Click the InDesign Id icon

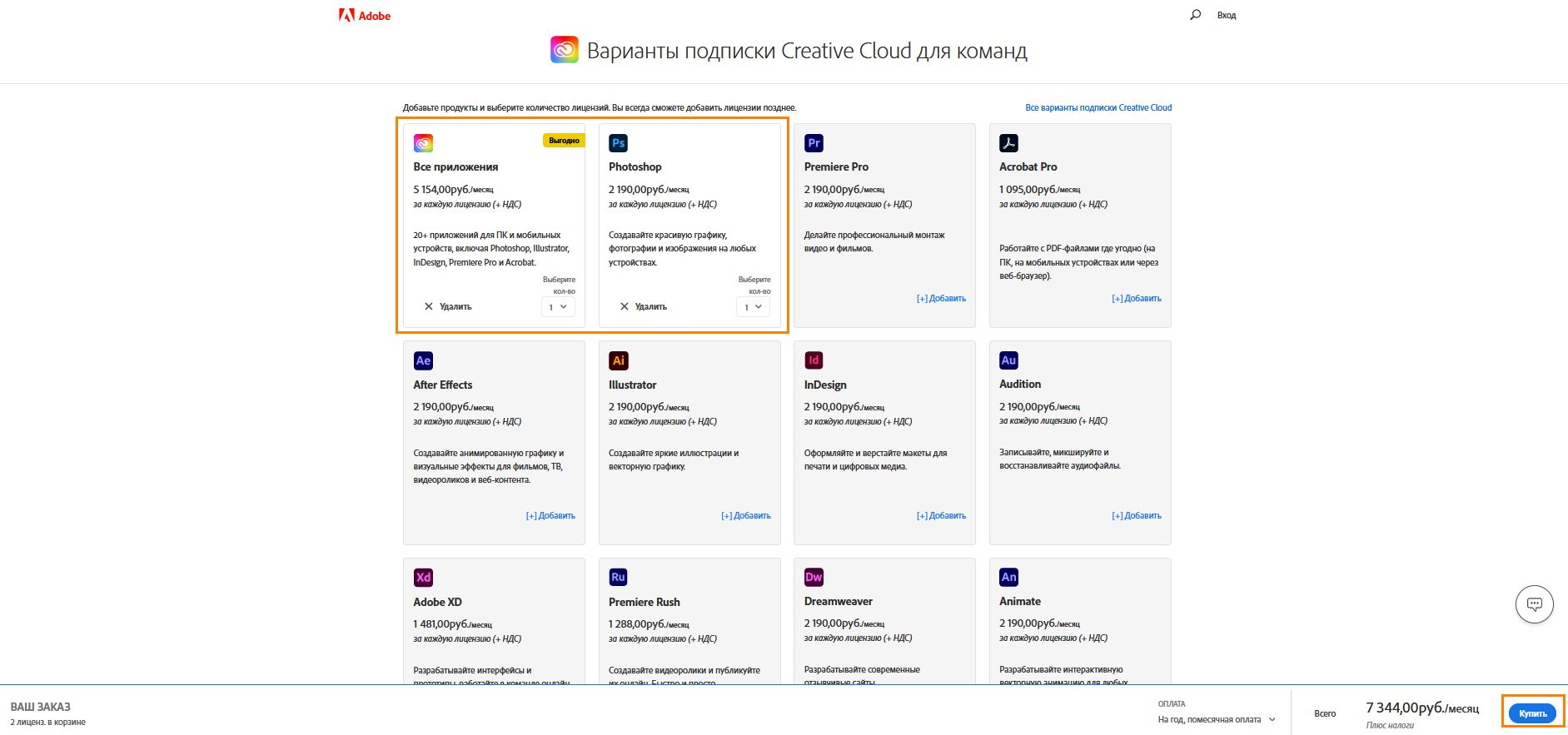814,360
